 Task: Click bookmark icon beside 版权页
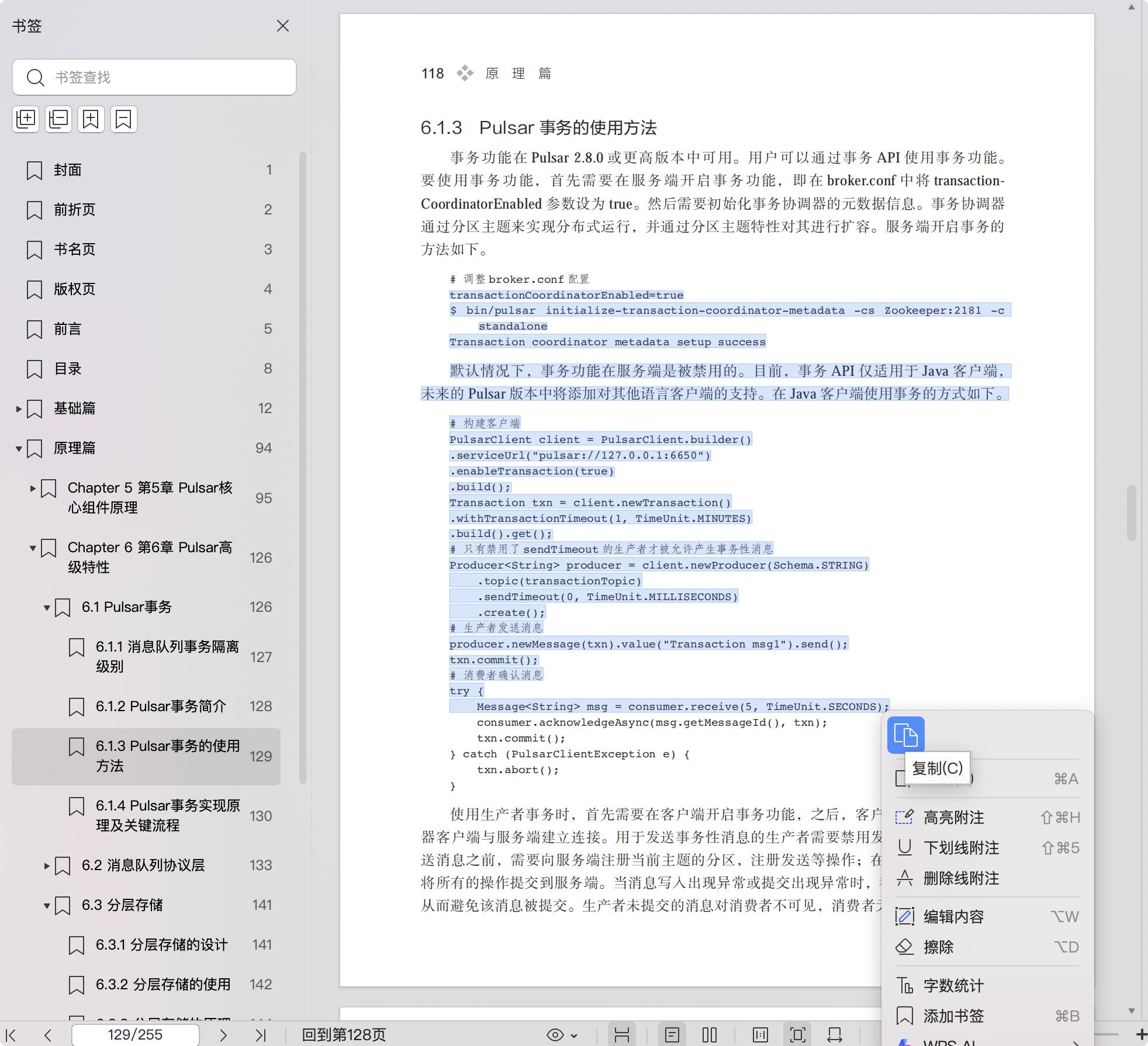click(x=34, y=289)
